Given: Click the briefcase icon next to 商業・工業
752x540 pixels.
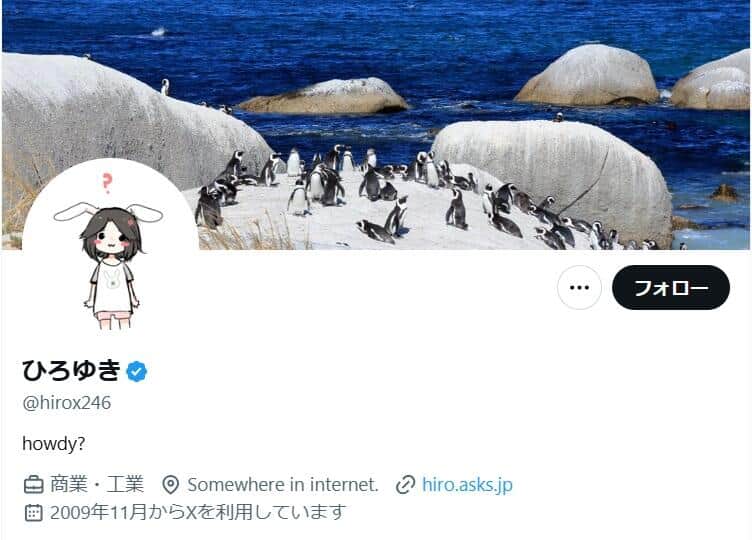Looking at the screenshot, I should pyautogui.click(x=34, y=484).
